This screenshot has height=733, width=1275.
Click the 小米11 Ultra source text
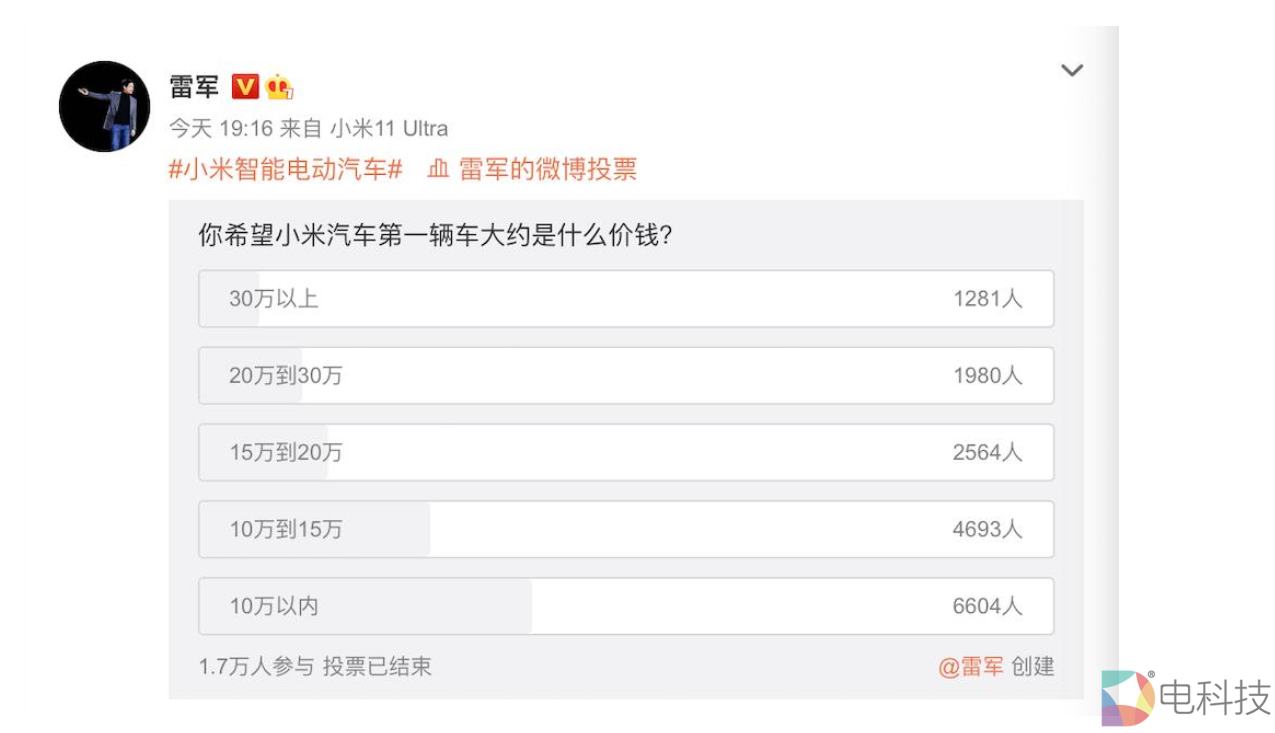pyautogui.click(x=389, y=129)
